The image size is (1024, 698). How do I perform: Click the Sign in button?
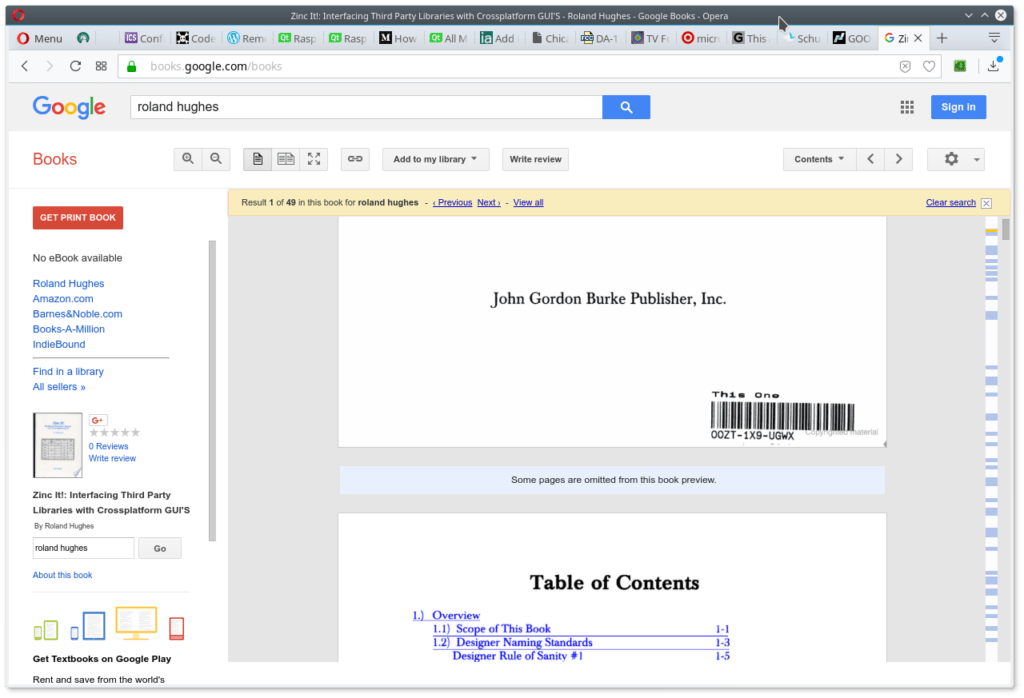[958, 107]
